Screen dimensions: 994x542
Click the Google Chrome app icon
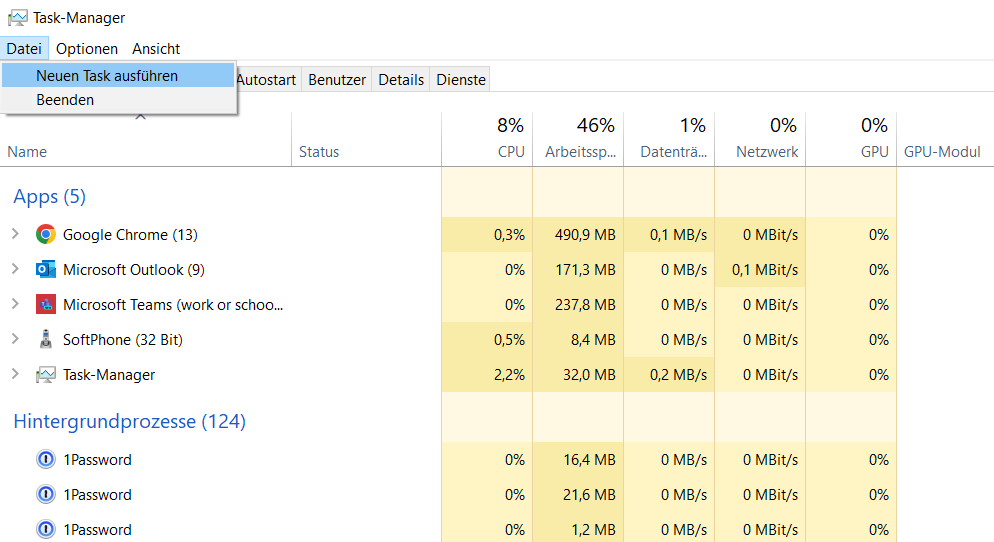coord(46,235)
